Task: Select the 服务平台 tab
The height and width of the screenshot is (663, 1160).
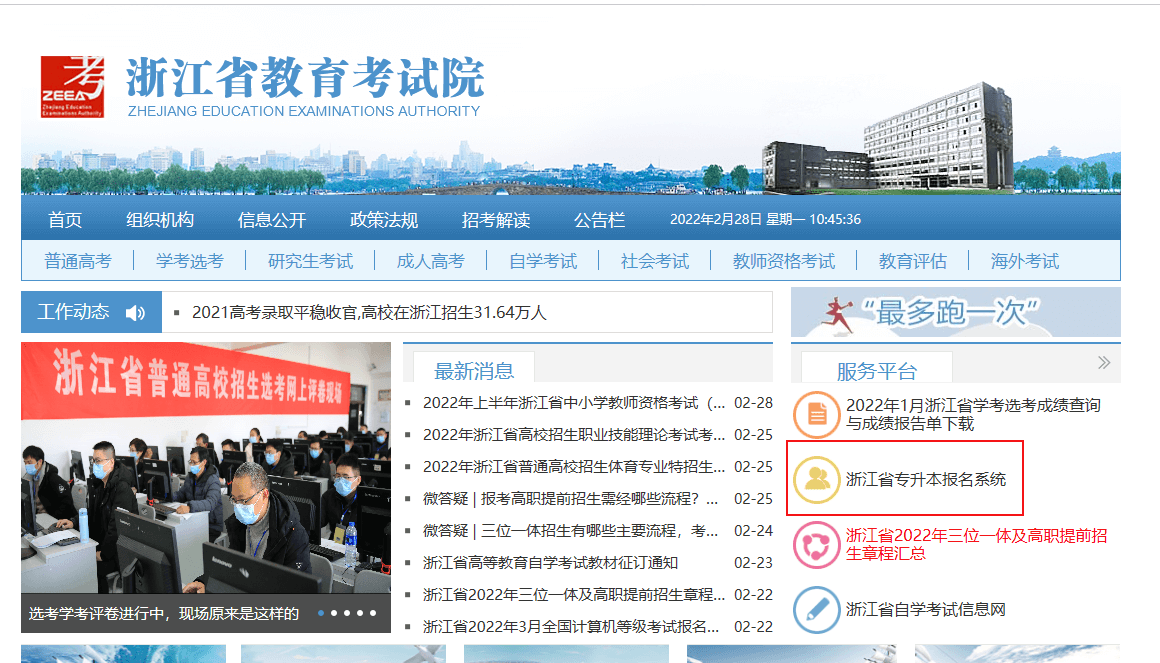Action: [x=876, y=371]
